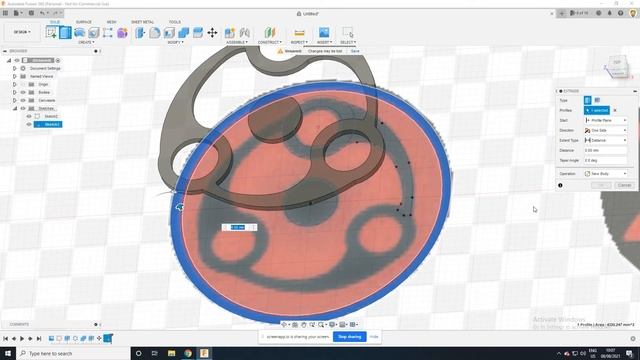
Task: Click the timeline Play button
Action: [x=22, y=338]
